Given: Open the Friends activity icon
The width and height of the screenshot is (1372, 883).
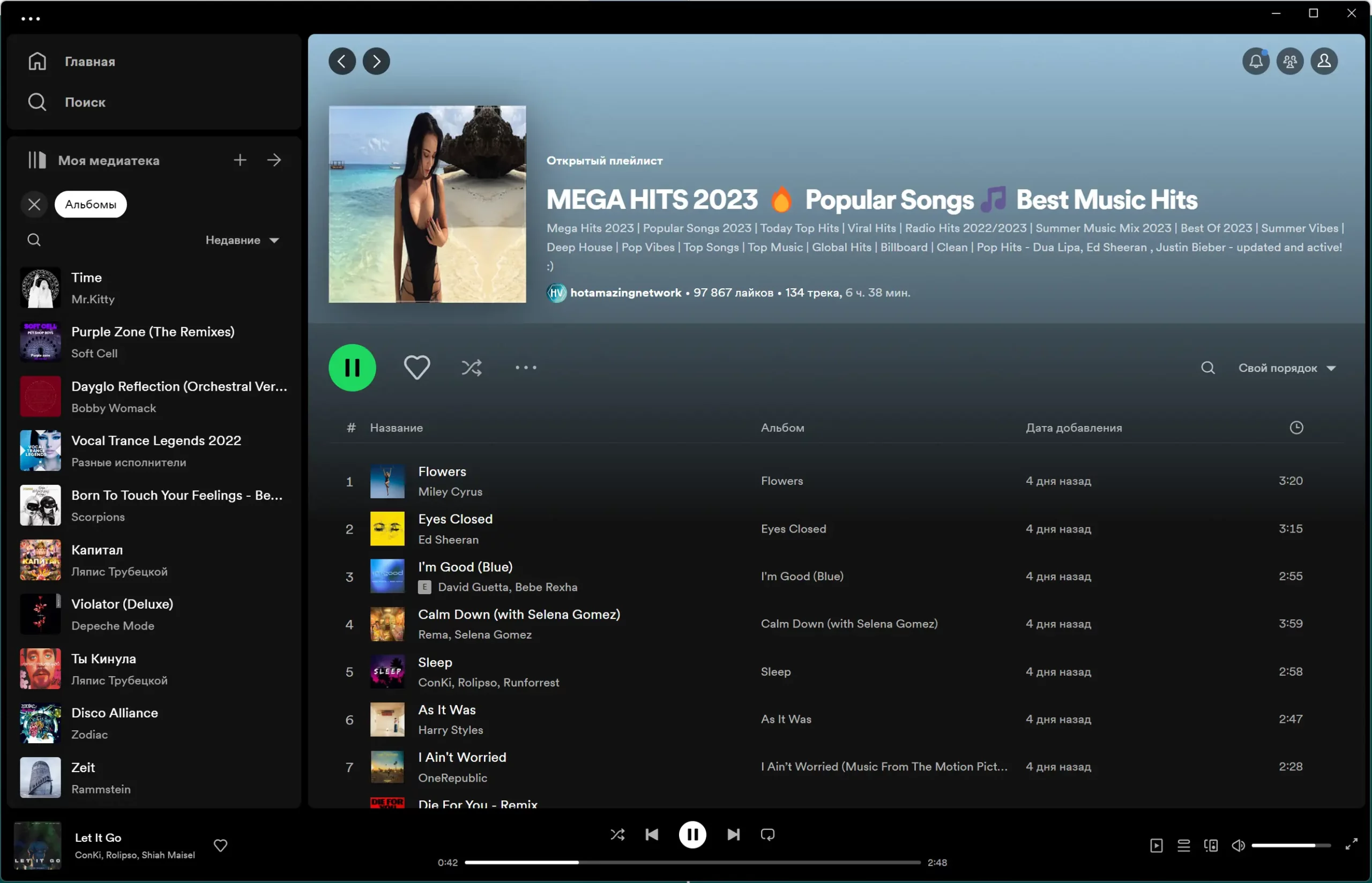Looking at the screenshot, I should 1289,62.
